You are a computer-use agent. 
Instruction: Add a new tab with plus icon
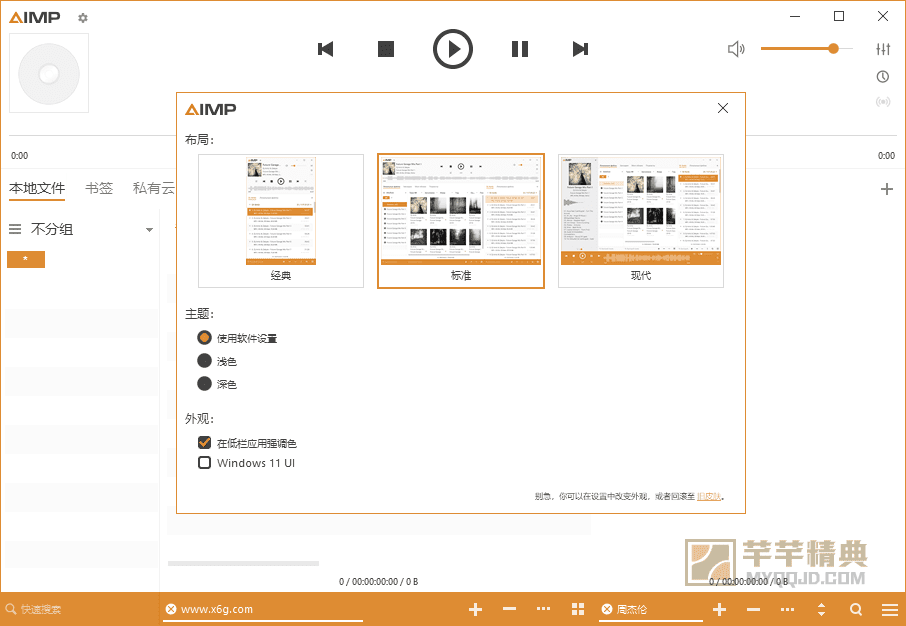coord(886,189)
